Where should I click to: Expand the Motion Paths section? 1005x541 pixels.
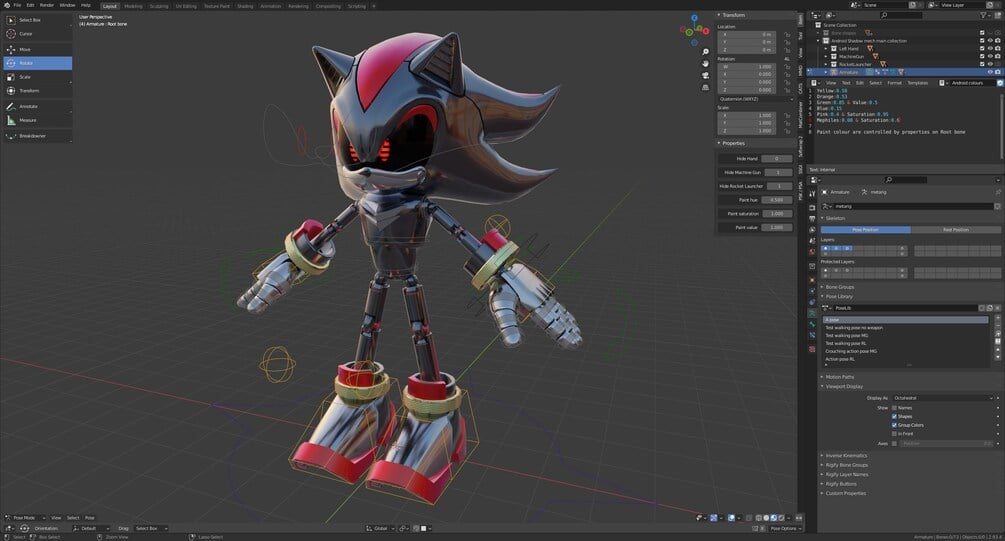click(x=839, y=377)
